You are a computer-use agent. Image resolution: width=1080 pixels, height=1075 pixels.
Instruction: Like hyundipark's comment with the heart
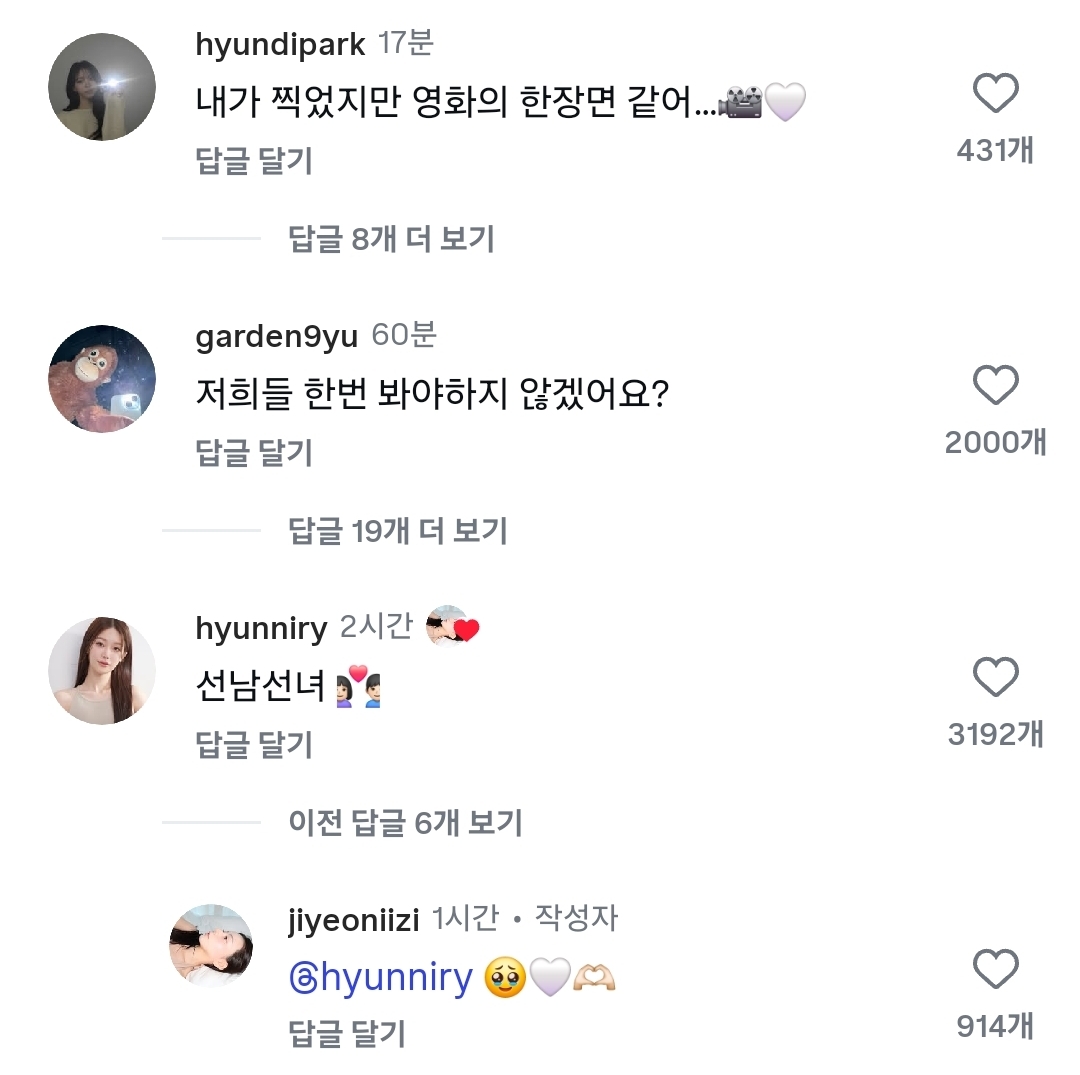(995, 95)
